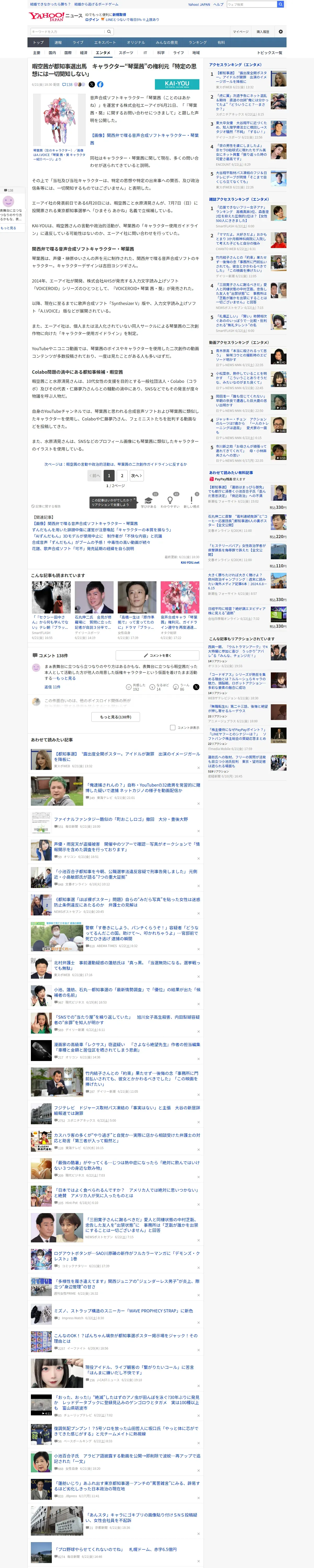The height and width of the screenshot is (1568, 314).
Task: Click the KAI-YOU publisher logo
Action: pyautogui.click(x=177, y=85)
